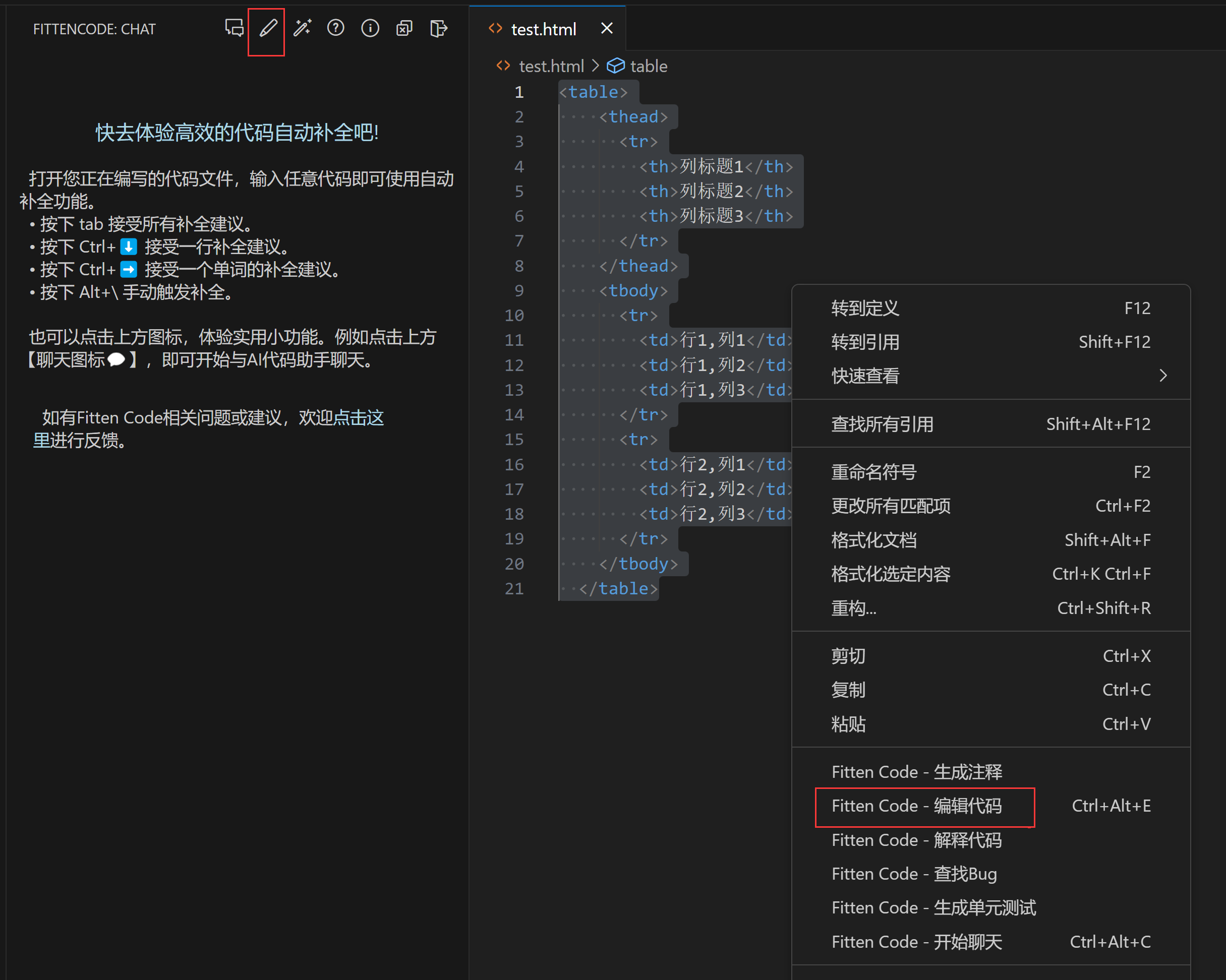Viewport: 1226px width, 980px height.
Task: Click the HTML icon on the test.html tab
Action: coord(496,28)
